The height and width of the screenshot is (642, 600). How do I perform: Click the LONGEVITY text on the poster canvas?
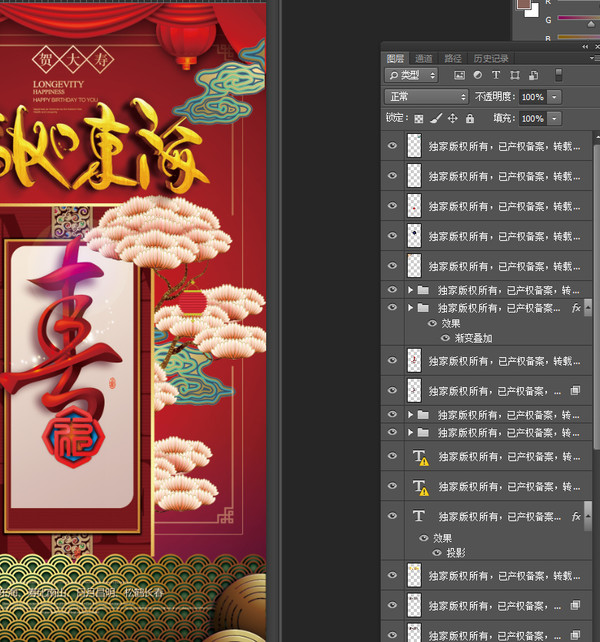click(x=58, y=84)
